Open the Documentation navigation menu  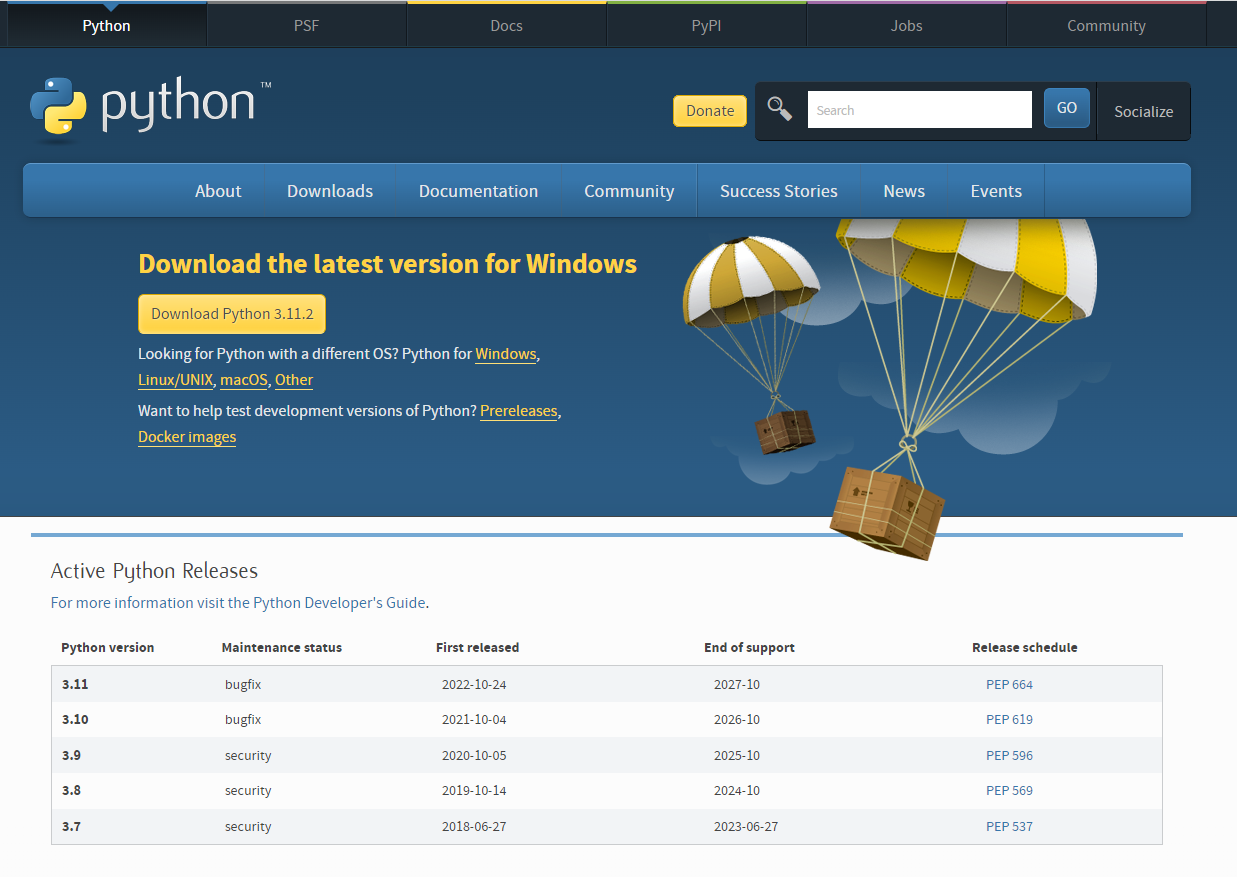(478, 191)
